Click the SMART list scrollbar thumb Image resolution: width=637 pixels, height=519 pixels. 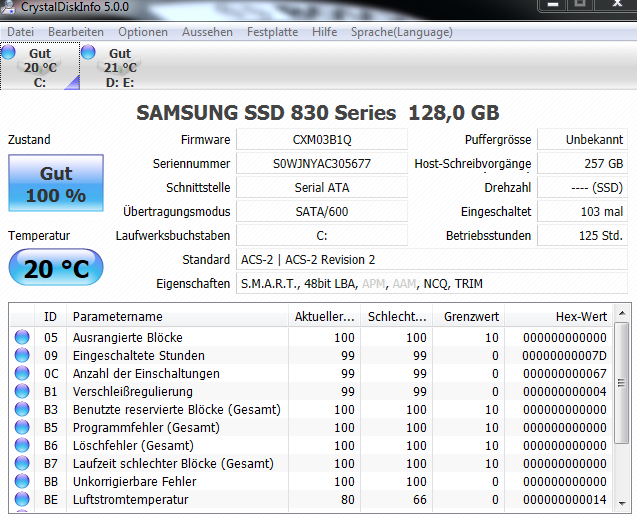click(622, 383)
